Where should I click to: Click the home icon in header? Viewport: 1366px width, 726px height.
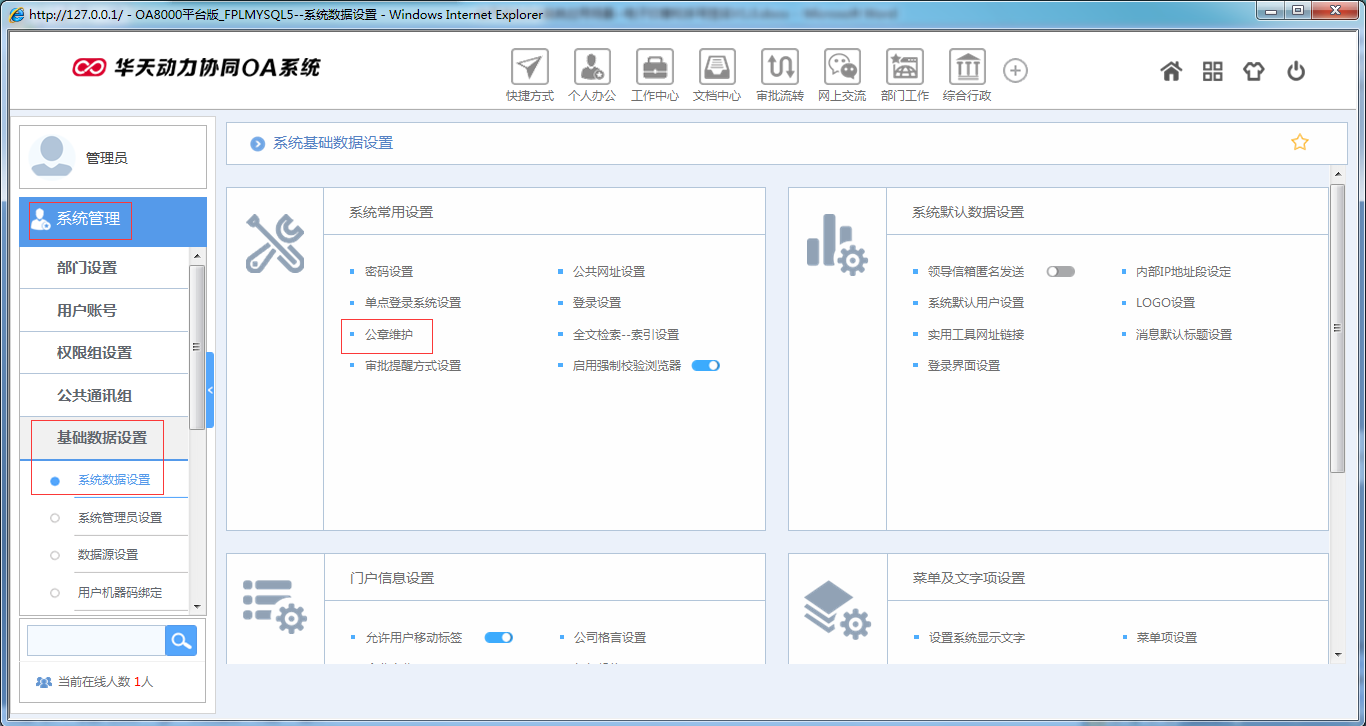1171,71
